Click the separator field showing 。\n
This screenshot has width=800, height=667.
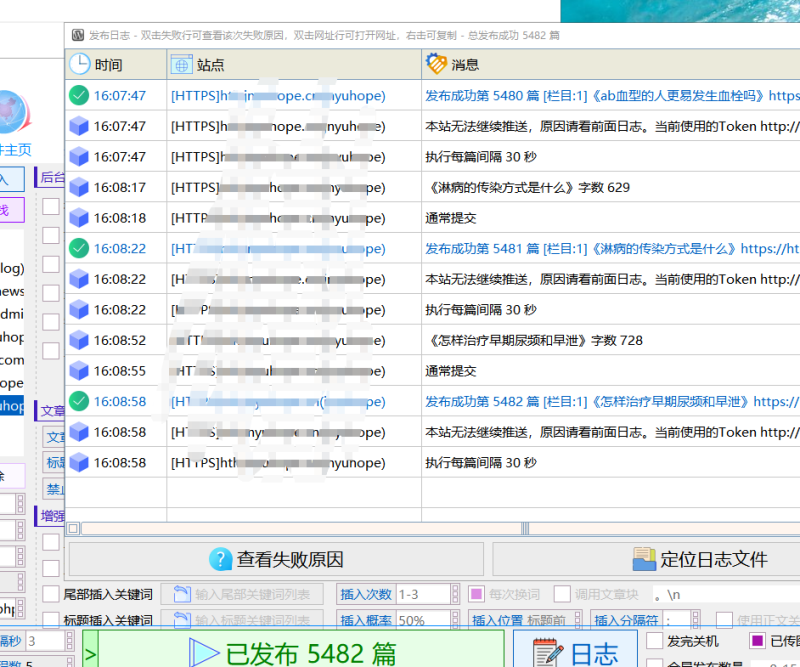726,595
